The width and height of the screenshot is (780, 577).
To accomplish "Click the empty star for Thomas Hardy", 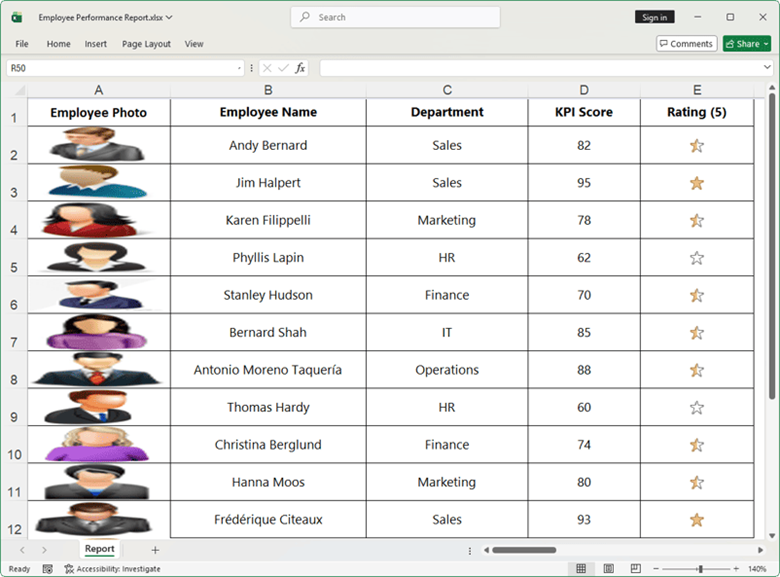I will [696, 407].
